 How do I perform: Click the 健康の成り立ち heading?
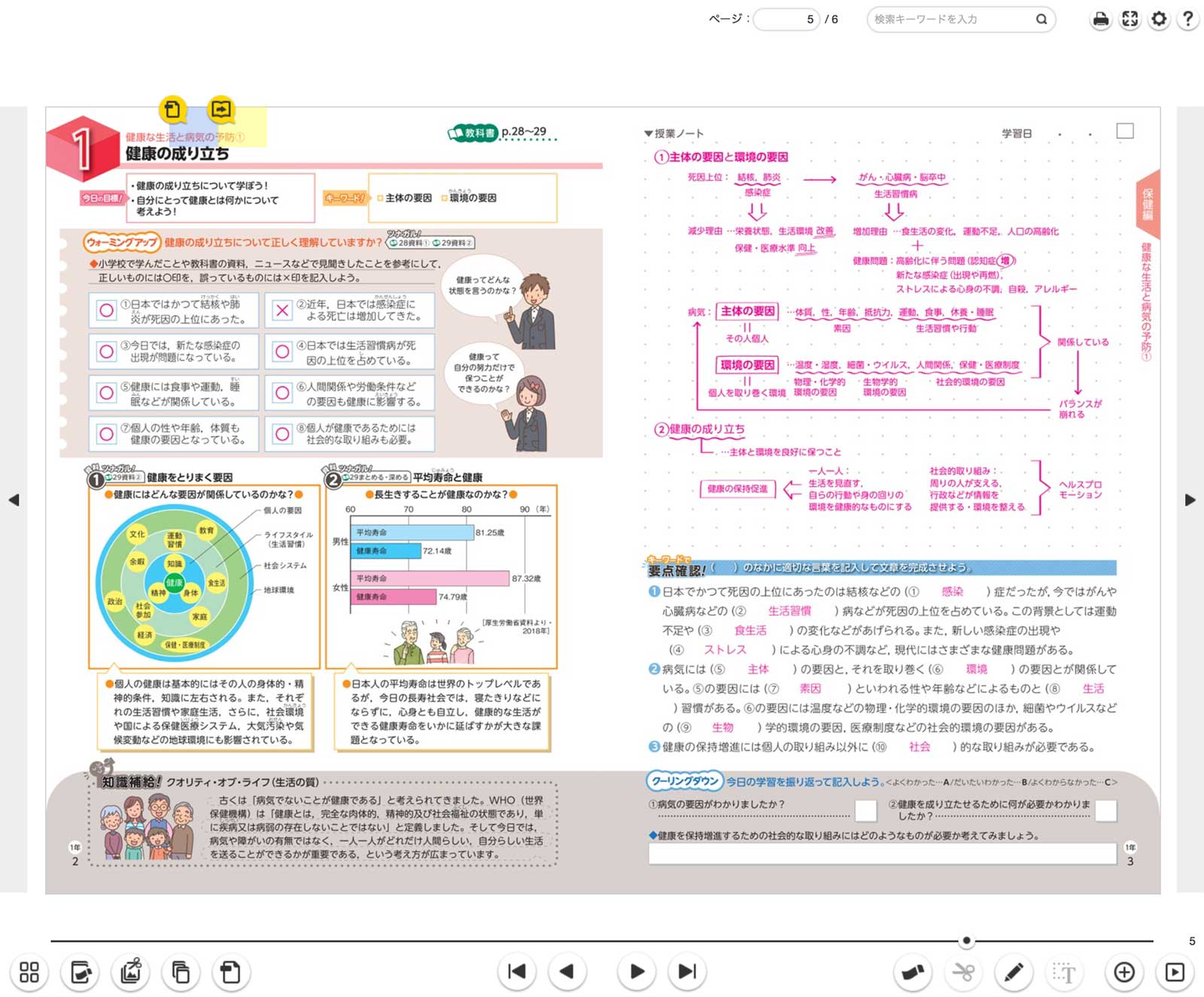coord(177,154)
